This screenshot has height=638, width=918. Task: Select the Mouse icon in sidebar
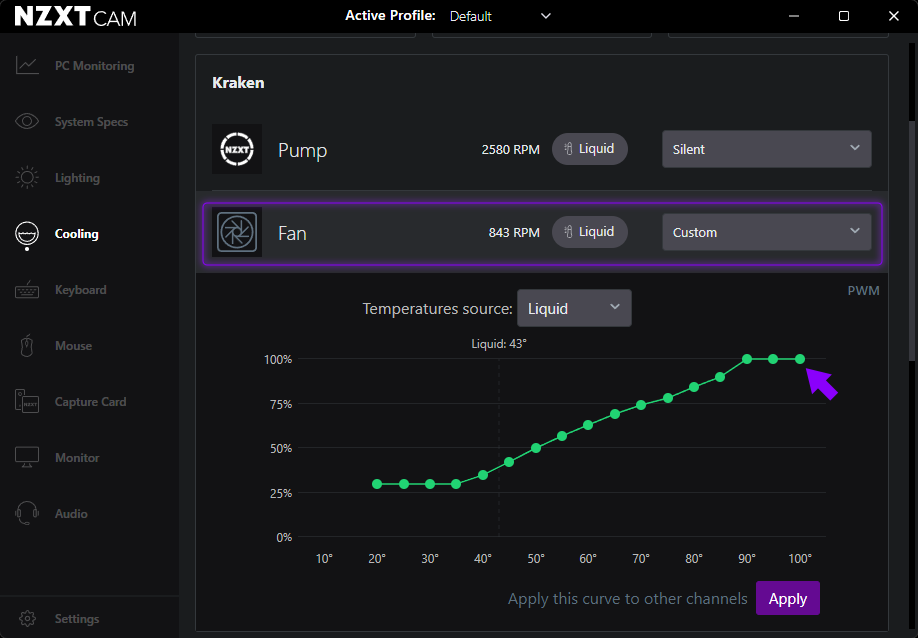[27, 346]
